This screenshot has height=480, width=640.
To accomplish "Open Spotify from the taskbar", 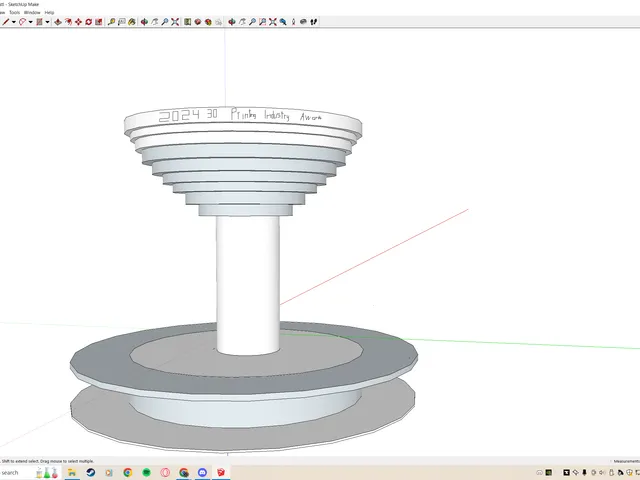I will [146, 473].
